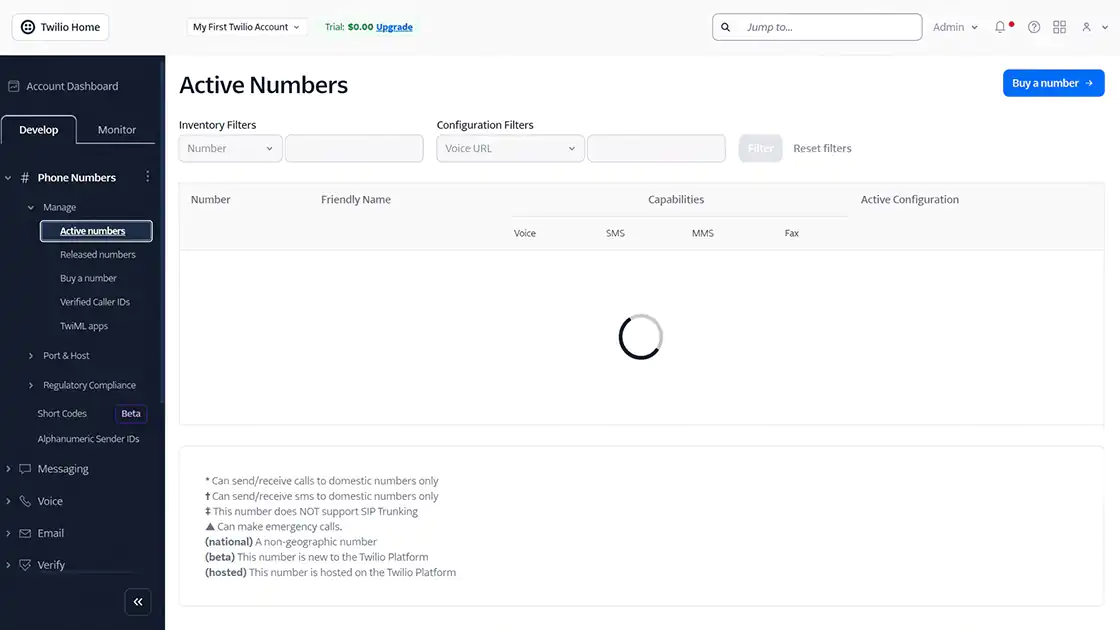Open Verified Caller IDs
The width and height of the screenshot is (1120, 630).
[x=95, y=302]
